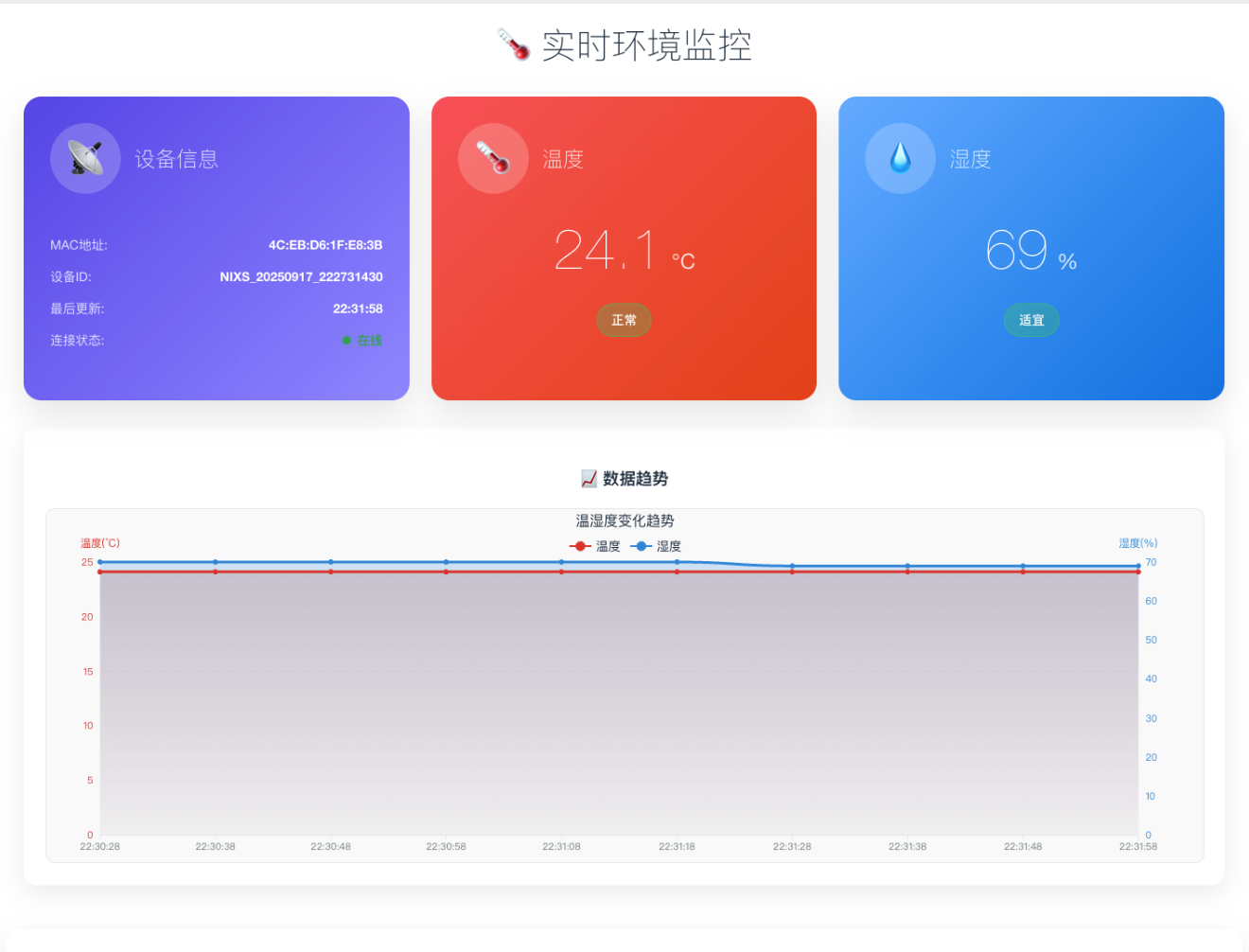The image size is (1249, 952).
Task: Click the red temperature marker in the legend
Action: [x=578, y=545]
